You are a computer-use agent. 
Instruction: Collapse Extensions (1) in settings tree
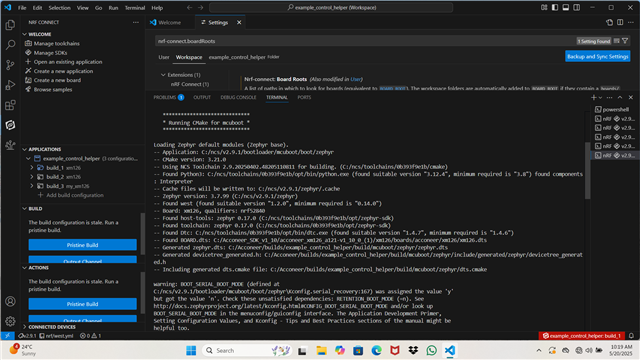tap(163, 75)
